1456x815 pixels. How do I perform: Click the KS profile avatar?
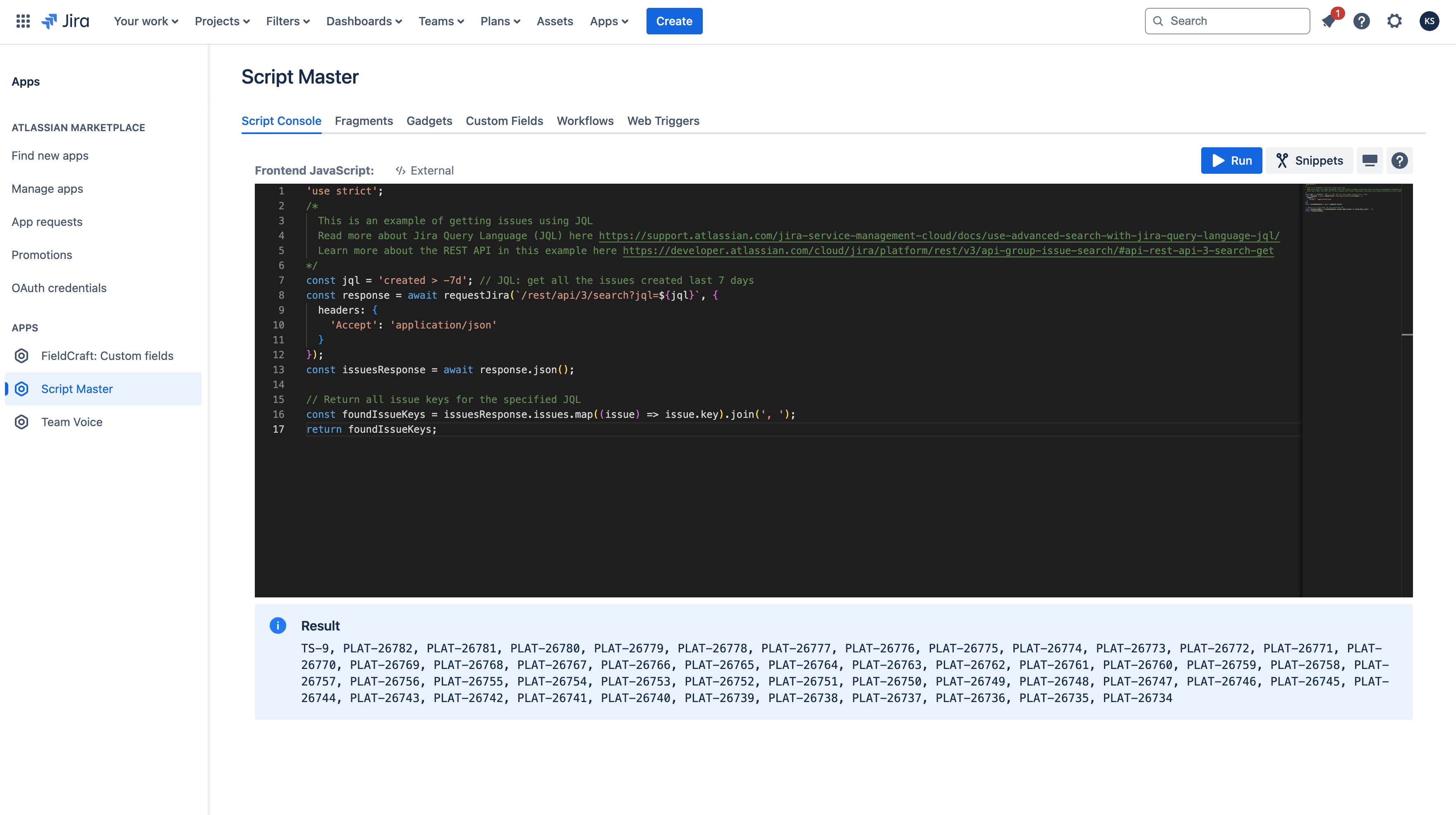point(1429,22)
